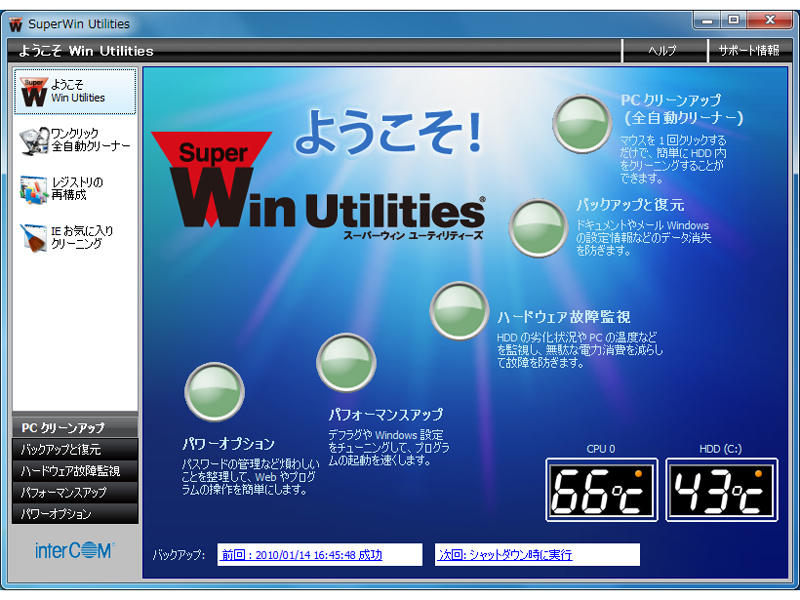Image resolution: width=800 pixels, height=600 pixels.
Task: Click the green orb above パワーオプション
Action: point(214,392)
